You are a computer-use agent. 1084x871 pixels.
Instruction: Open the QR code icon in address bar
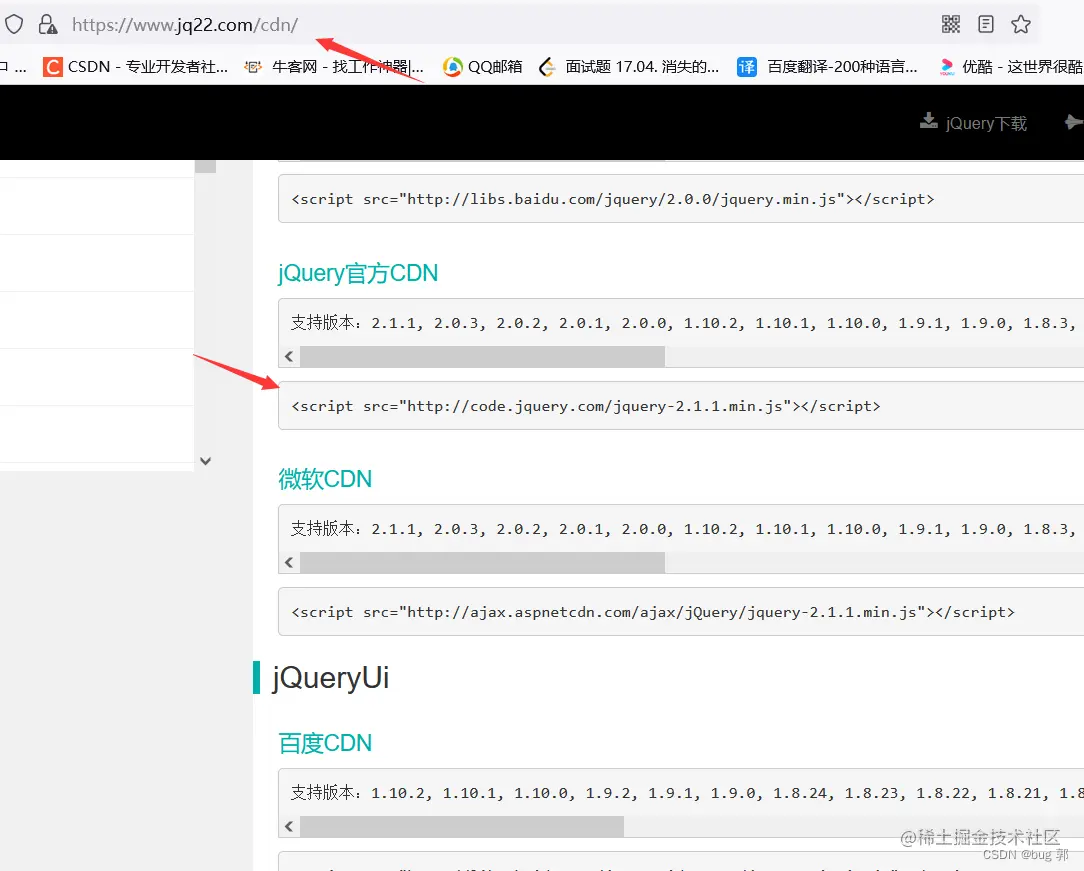951,25
